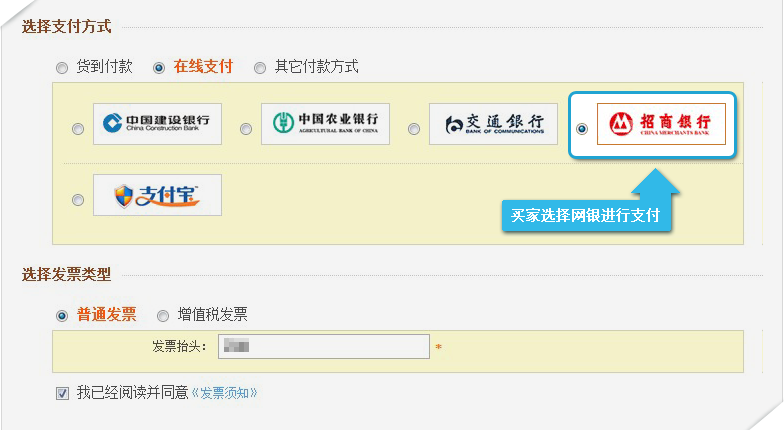784x430 pixels.
Task: Select the 在线支付 radio button
Action: click(x=159, y=68)
